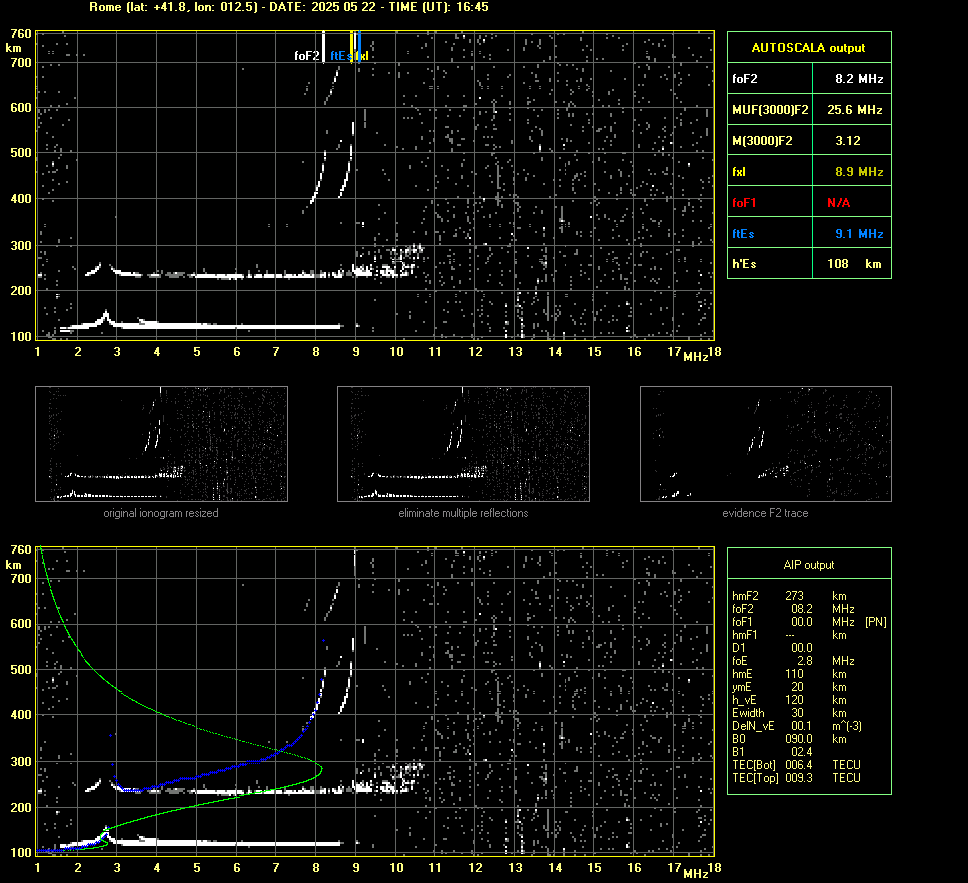Click the B1 value '02.4'

pyautogui.click(x=801, y=752)
